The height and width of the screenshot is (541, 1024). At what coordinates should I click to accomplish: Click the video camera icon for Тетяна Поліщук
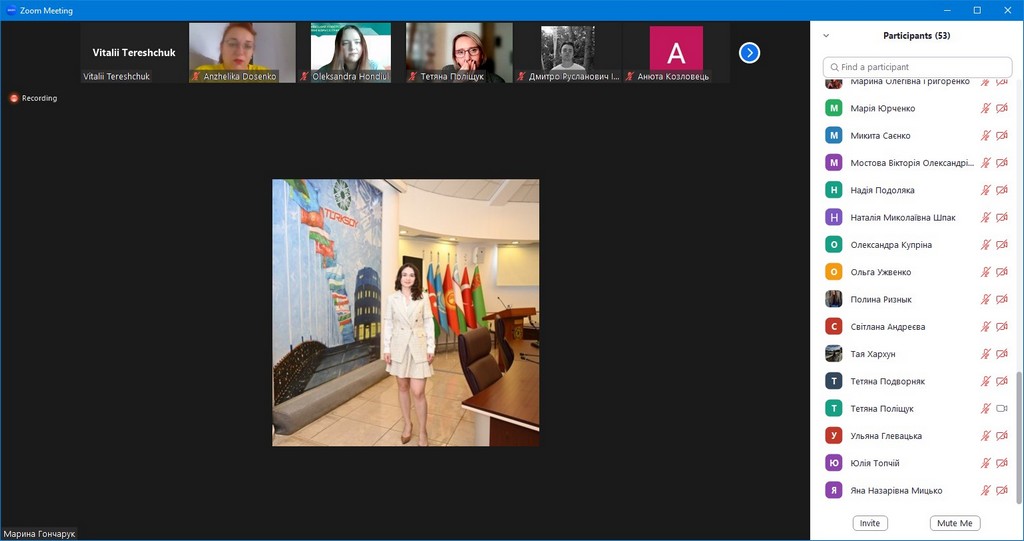point(1002,408)
